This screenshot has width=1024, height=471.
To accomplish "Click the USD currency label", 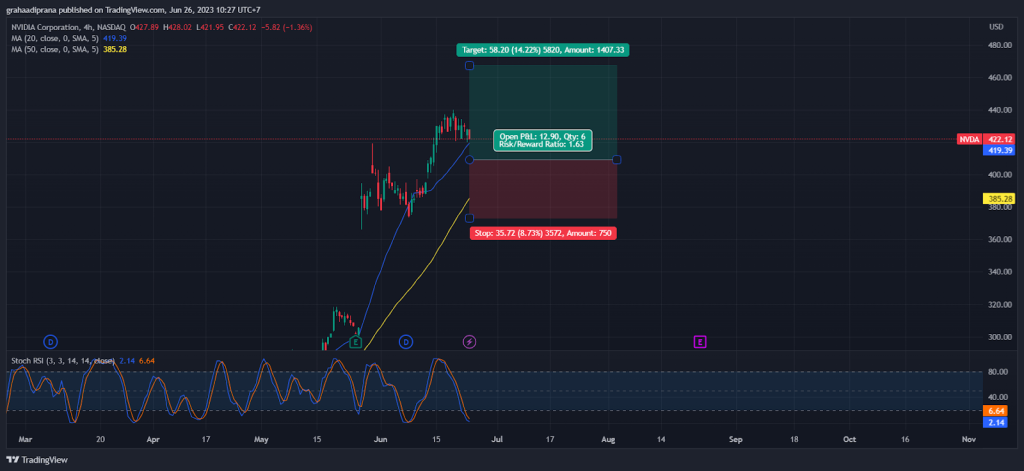I will coord(996,27).
